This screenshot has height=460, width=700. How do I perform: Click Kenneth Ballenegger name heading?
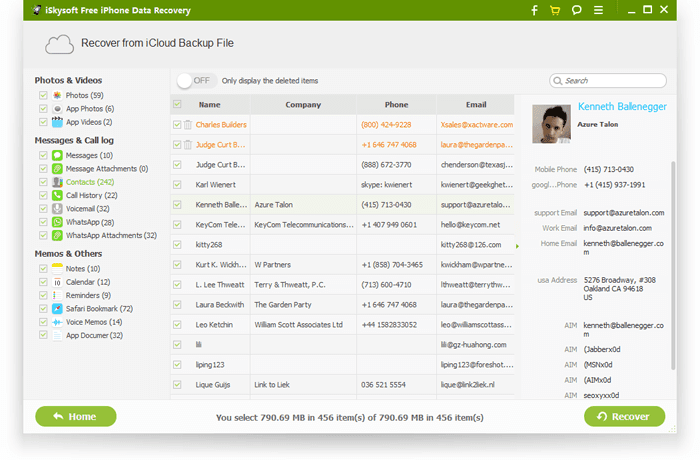[x=622, y=106]
